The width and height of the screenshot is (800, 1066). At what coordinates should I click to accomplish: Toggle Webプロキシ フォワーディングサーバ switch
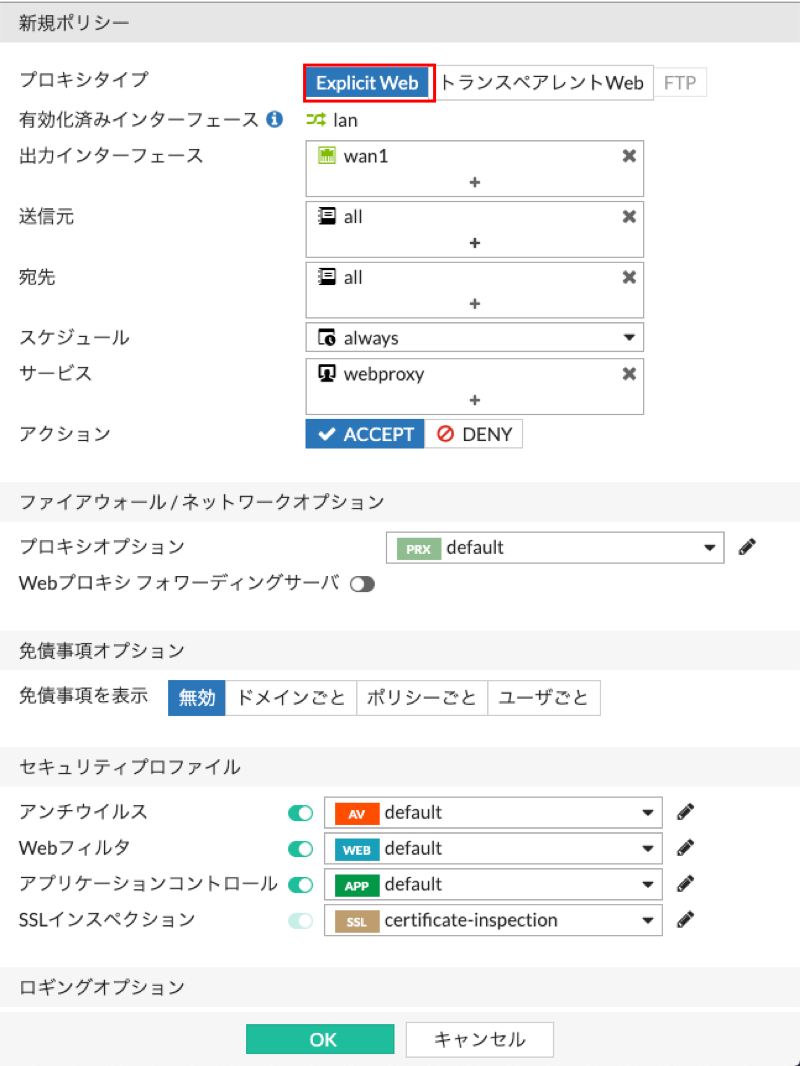tap(362, 584)
